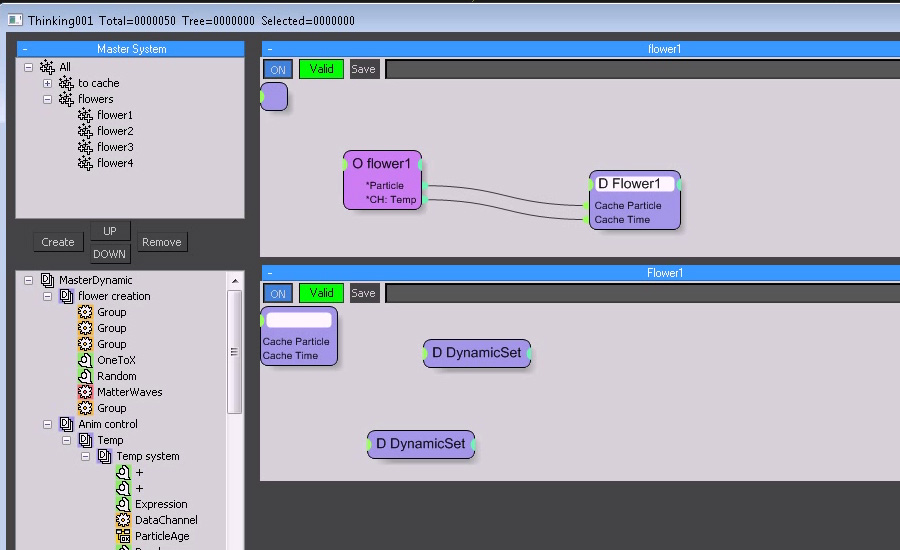Click the Expression operator icon

(123, 504)
